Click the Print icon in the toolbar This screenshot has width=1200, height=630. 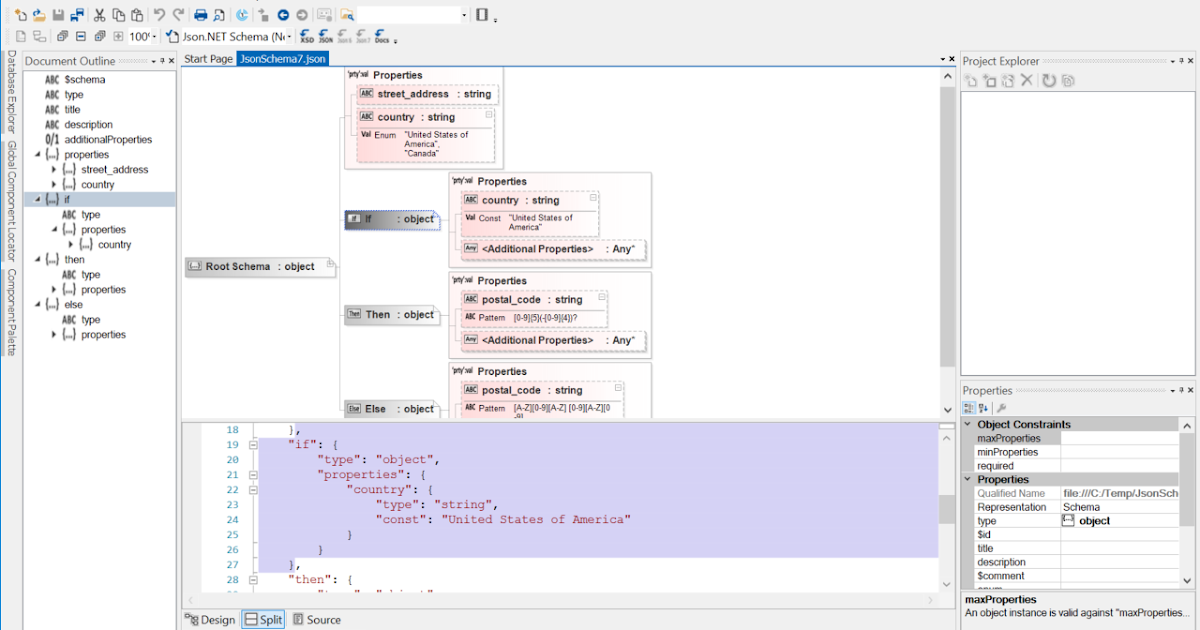(200, 15)
